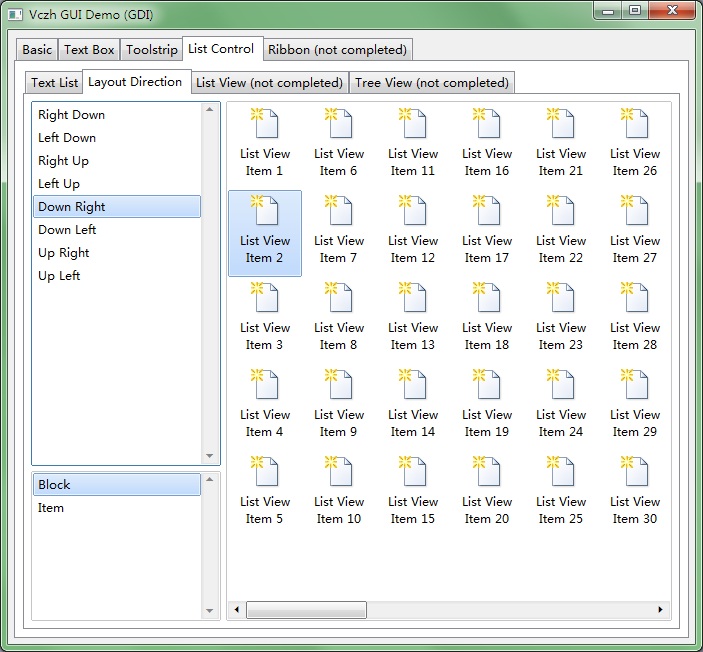703x652 pixels.
Task: Select the List View Item 27 icon
Action: point(634,210)
